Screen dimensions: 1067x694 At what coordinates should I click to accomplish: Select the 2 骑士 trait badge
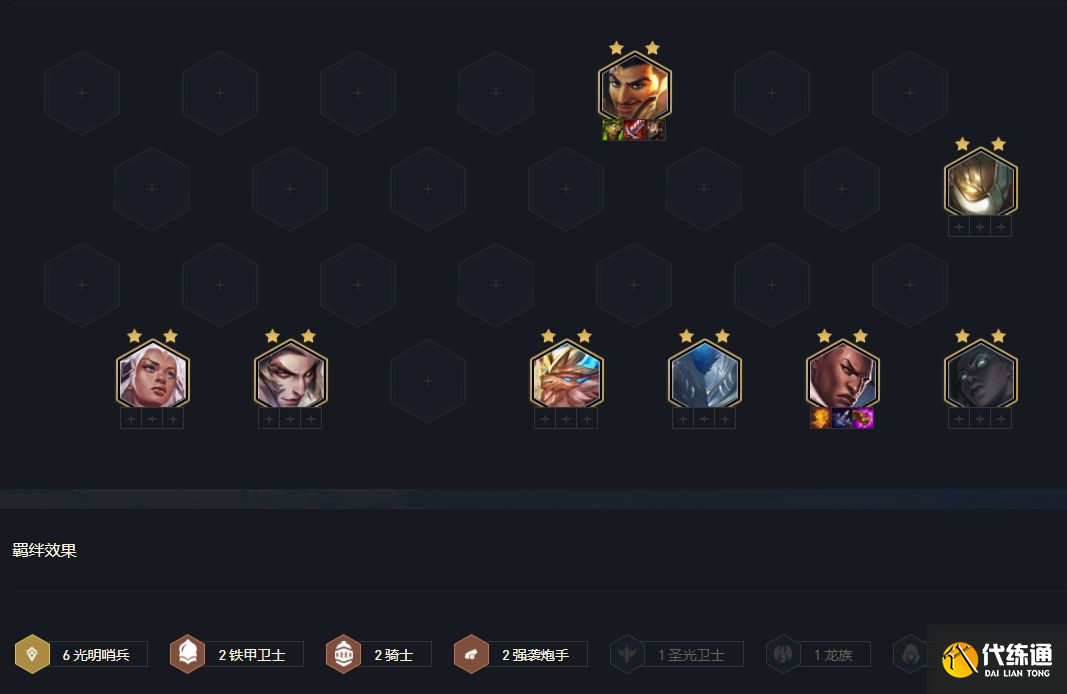(x=378, y=655)
